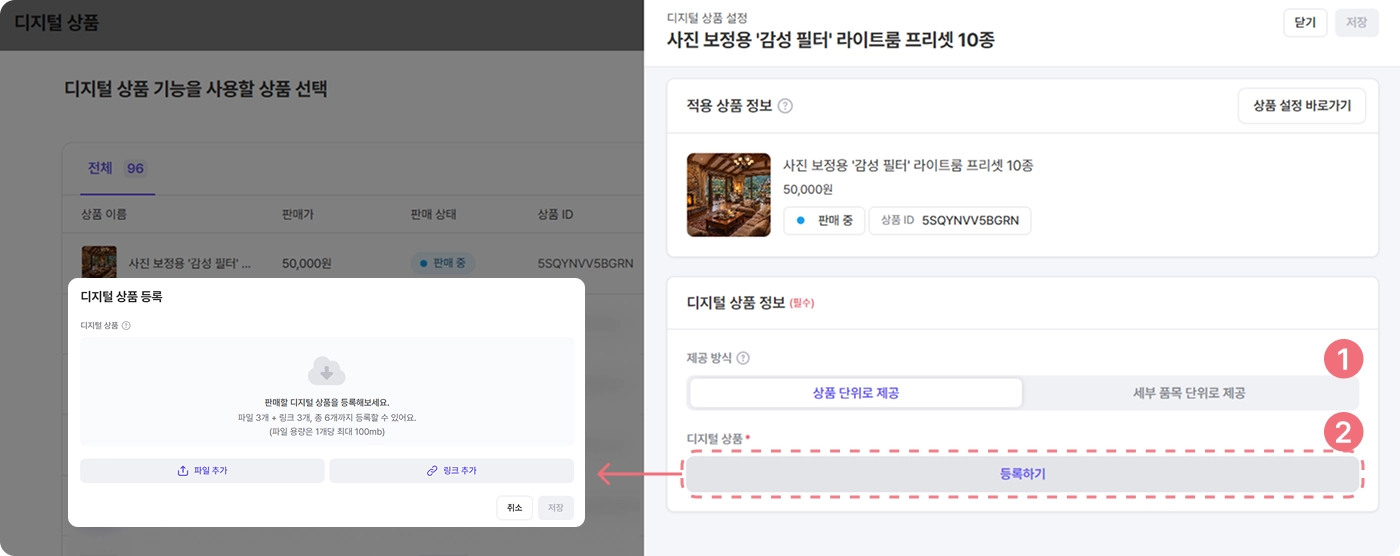Click 판매 중 badge in background table row
Screen dimensions: 1400x556
(x=443, y=264)
